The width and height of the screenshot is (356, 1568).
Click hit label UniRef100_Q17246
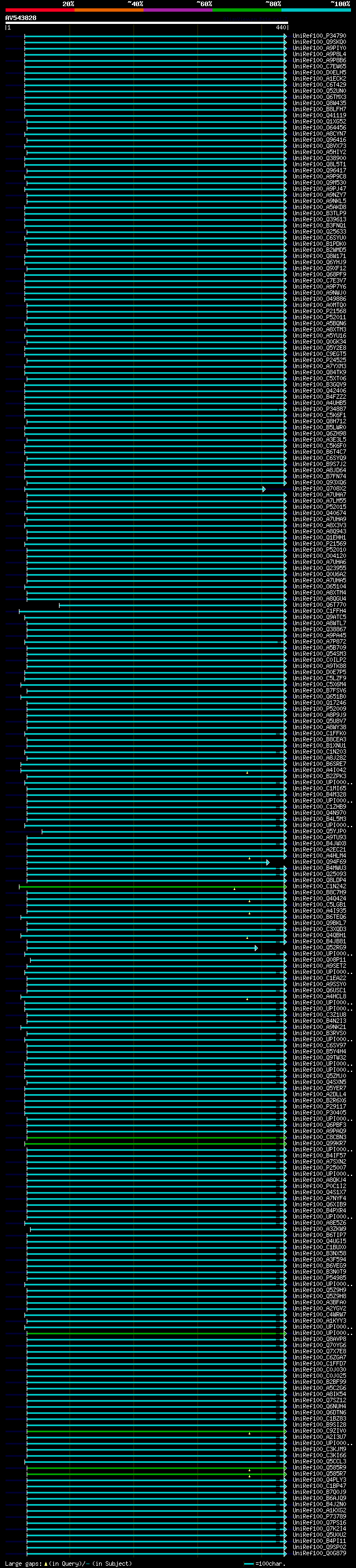coord(319,703)
